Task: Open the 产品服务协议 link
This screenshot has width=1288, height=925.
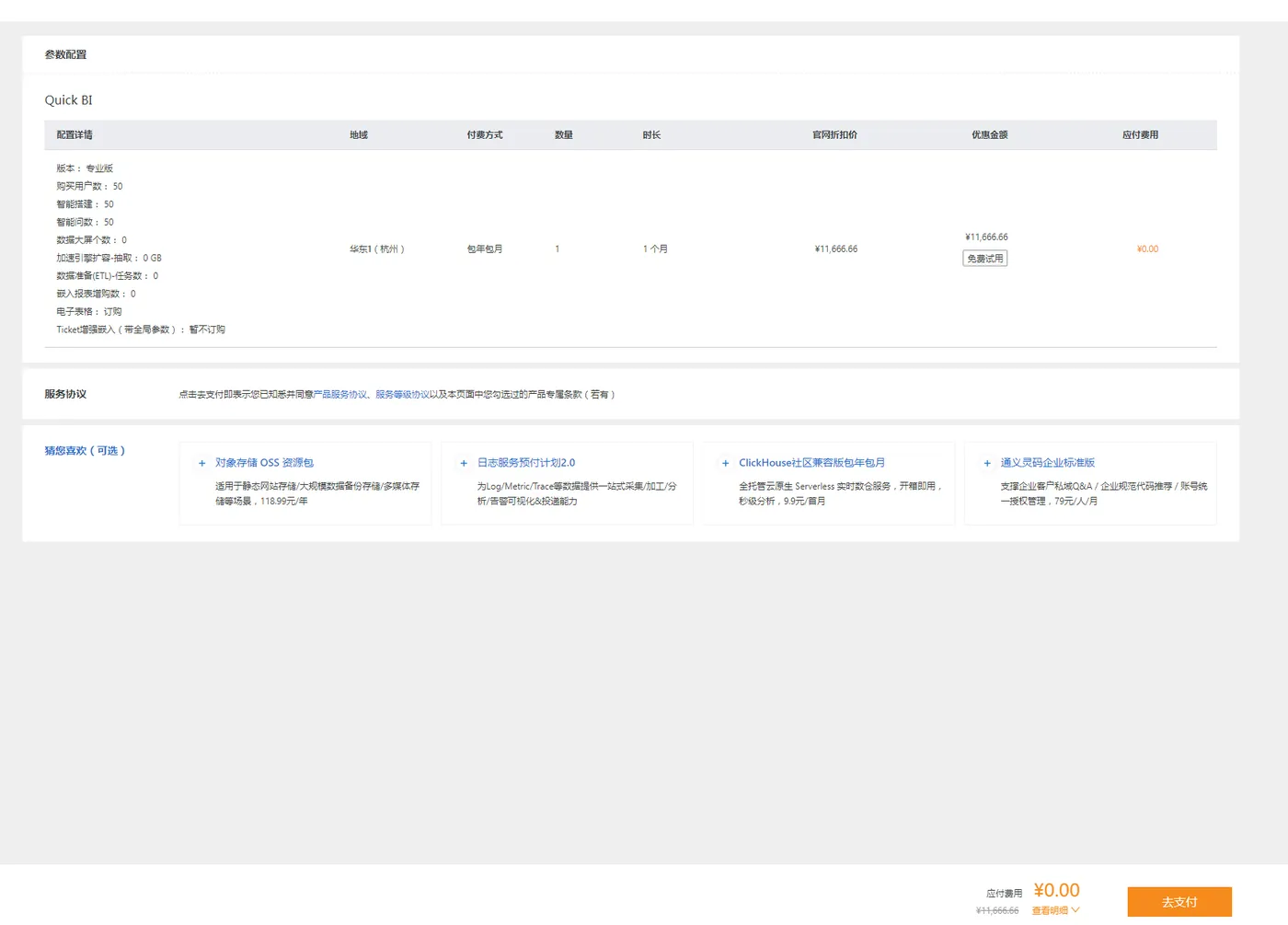Action: click(340, 394)
